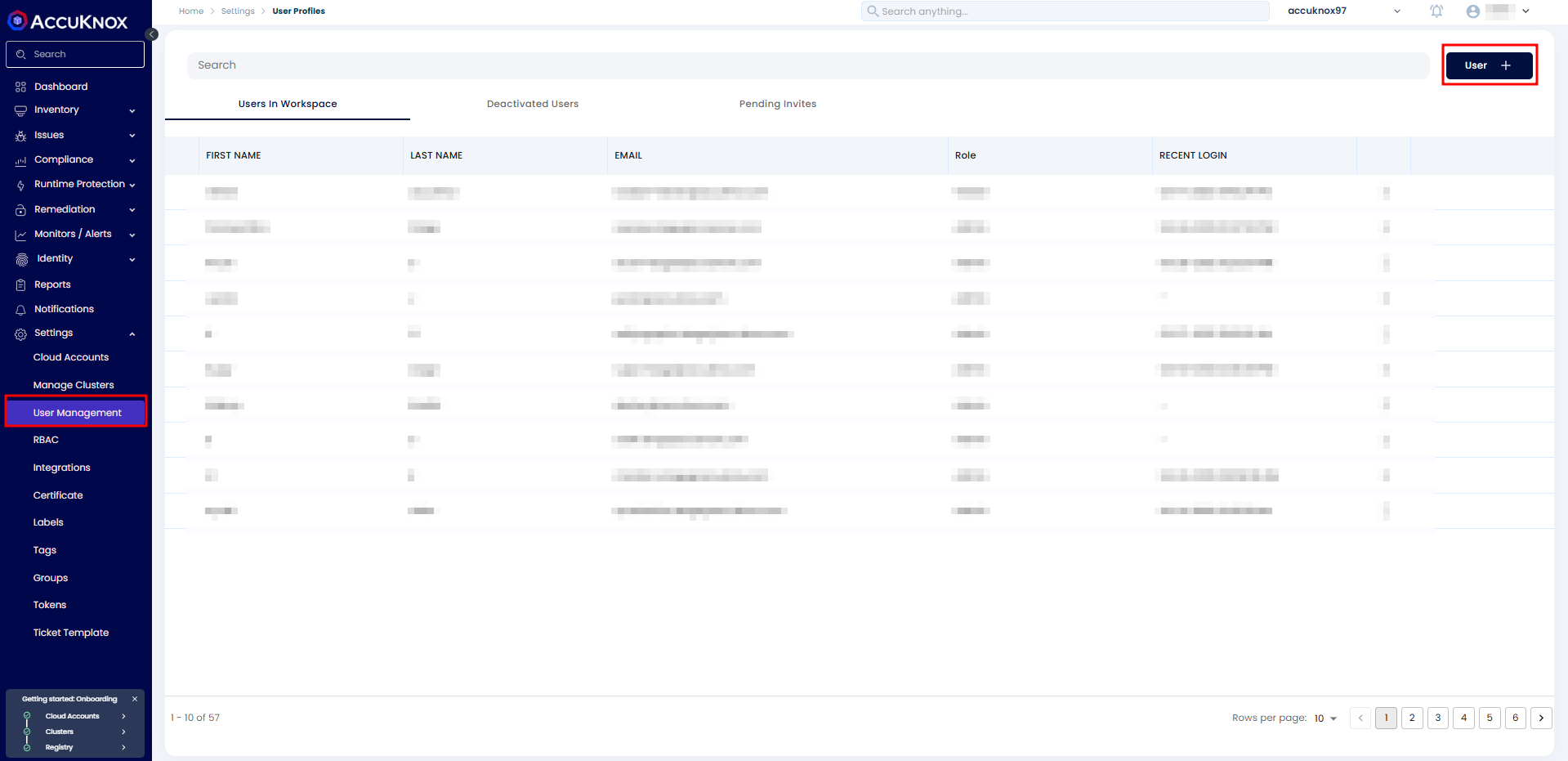Click the Runtime Protection icon

click(x=20, y=185)
